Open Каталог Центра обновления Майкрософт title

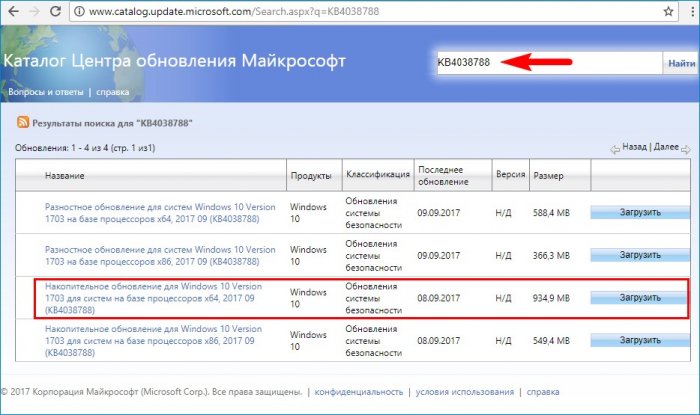[x=175, y=61]
